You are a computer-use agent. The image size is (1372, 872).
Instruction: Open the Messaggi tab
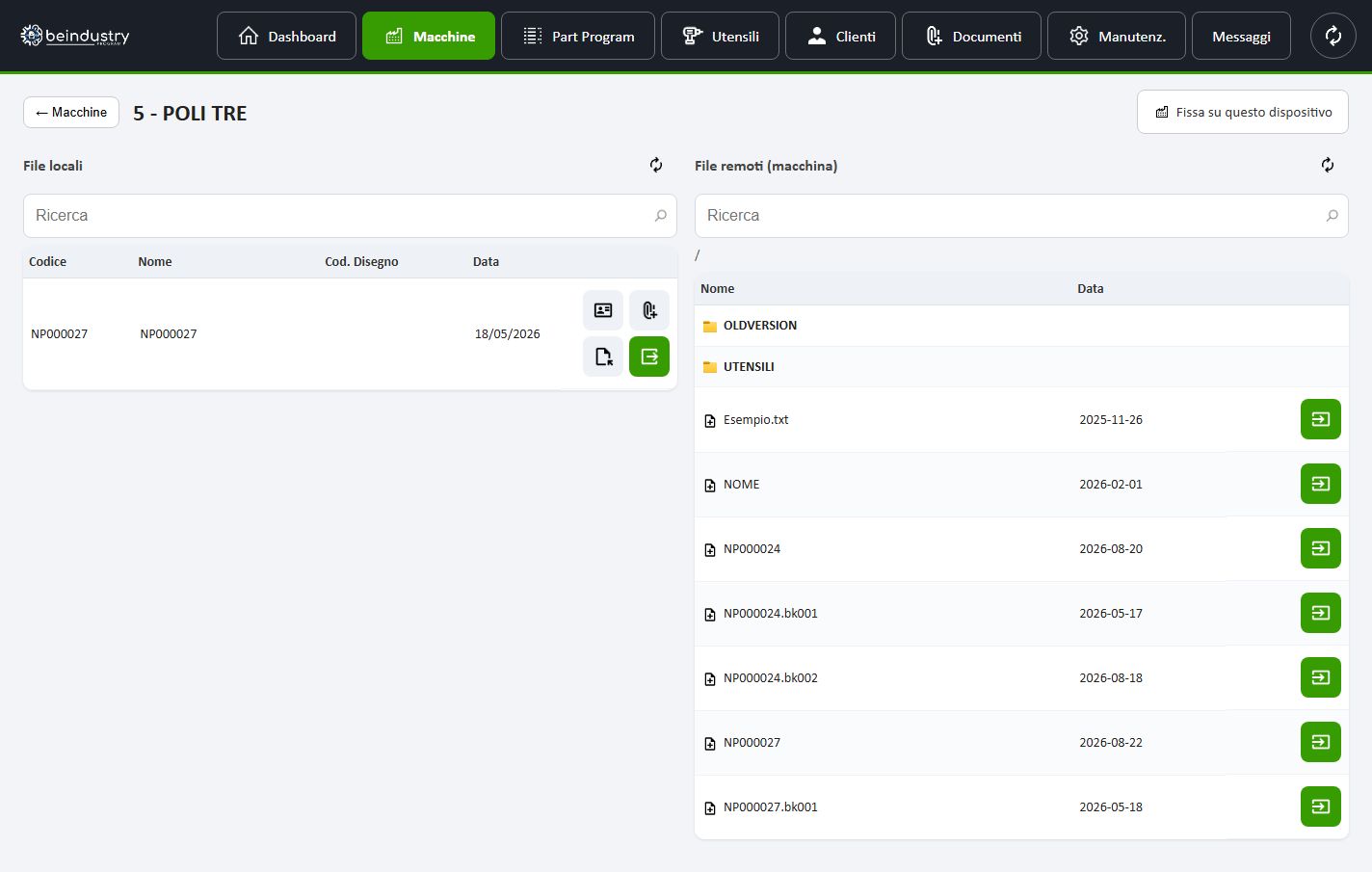point(1241,36)
